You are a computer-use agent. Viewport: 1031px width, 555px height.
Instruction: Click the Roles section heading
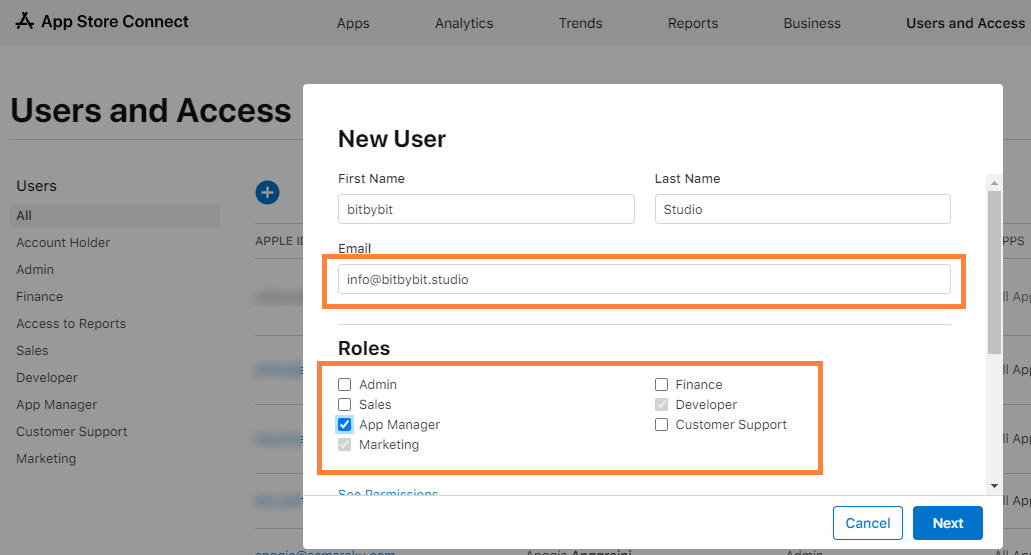click(x=364, y=348)
